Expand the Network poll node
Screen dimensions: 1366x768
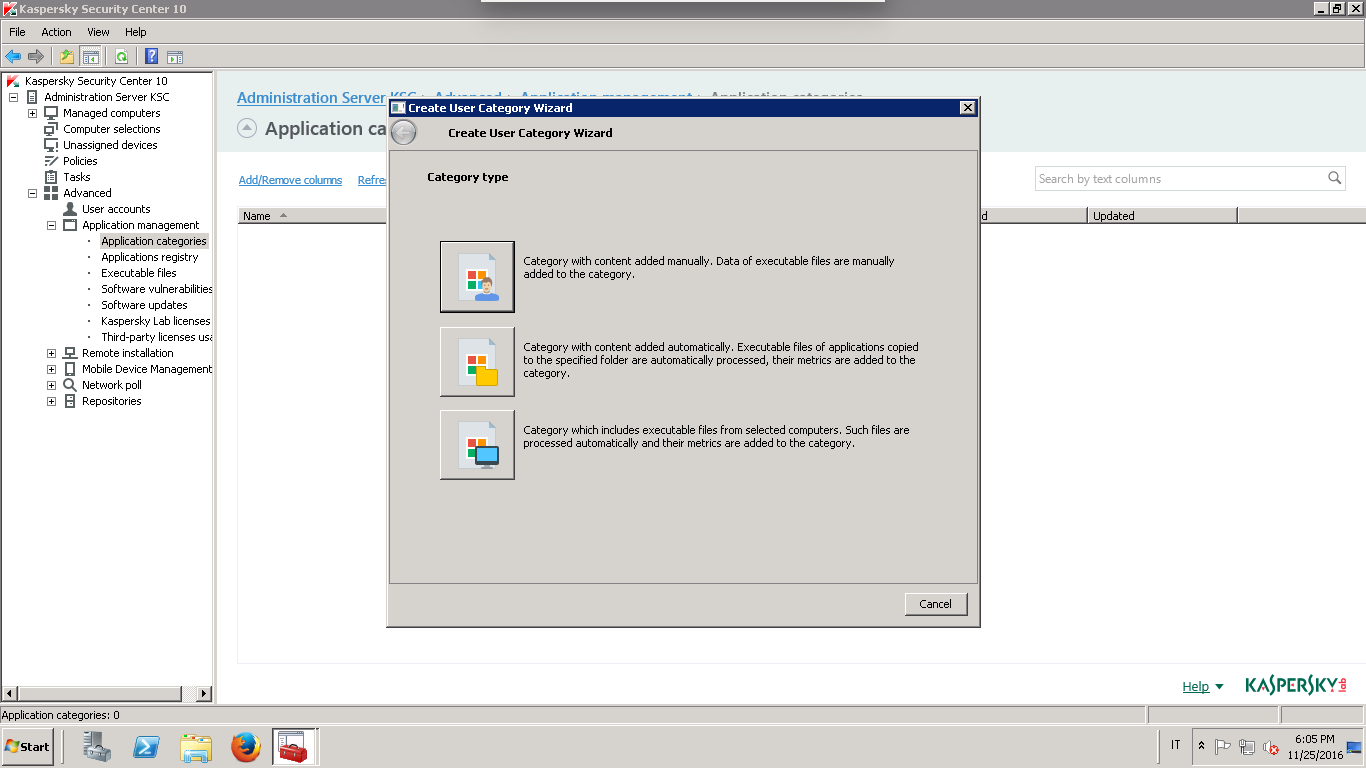52,385
